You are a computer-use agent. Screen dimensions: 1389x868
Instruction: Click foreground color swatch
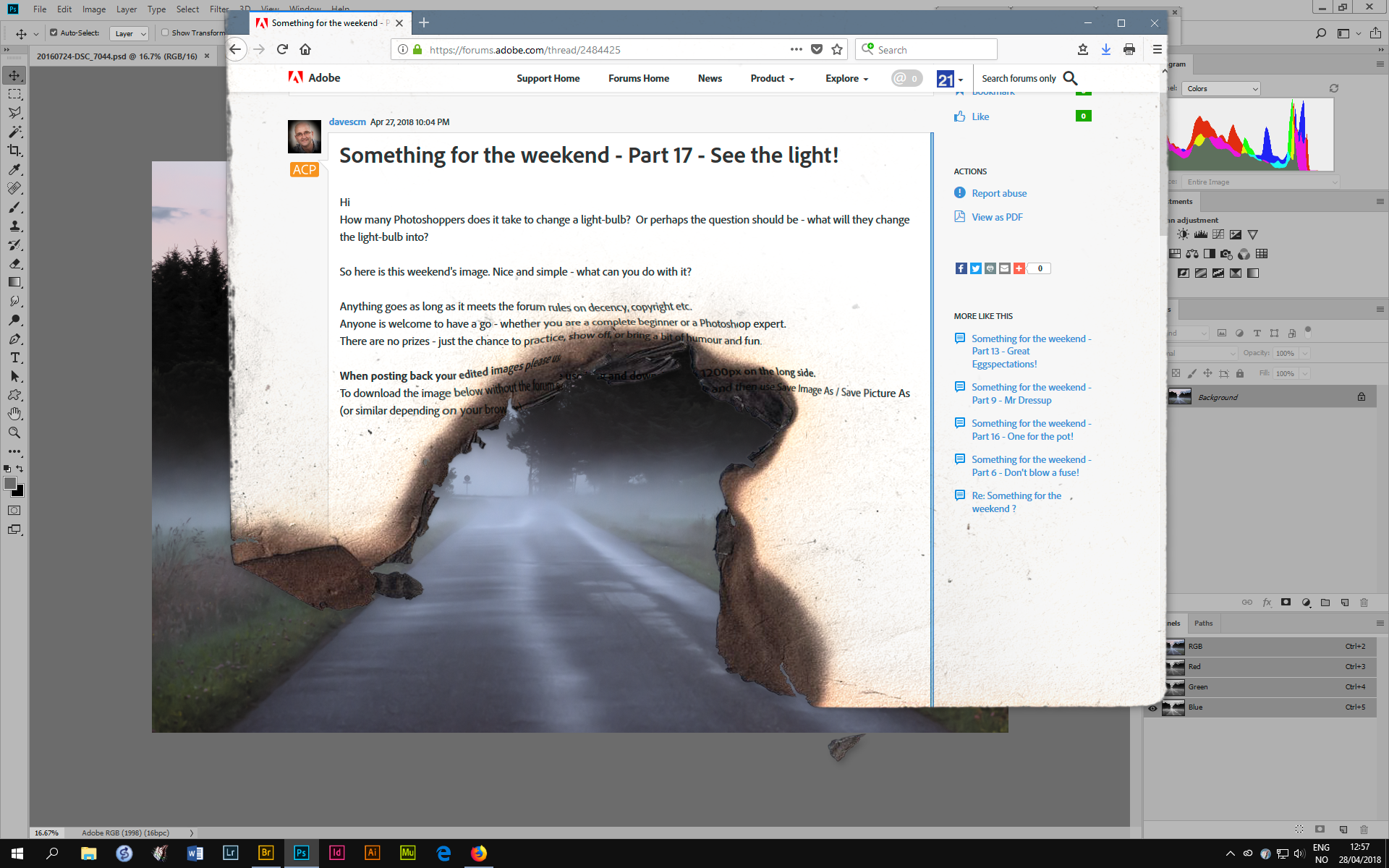(10, 483)
